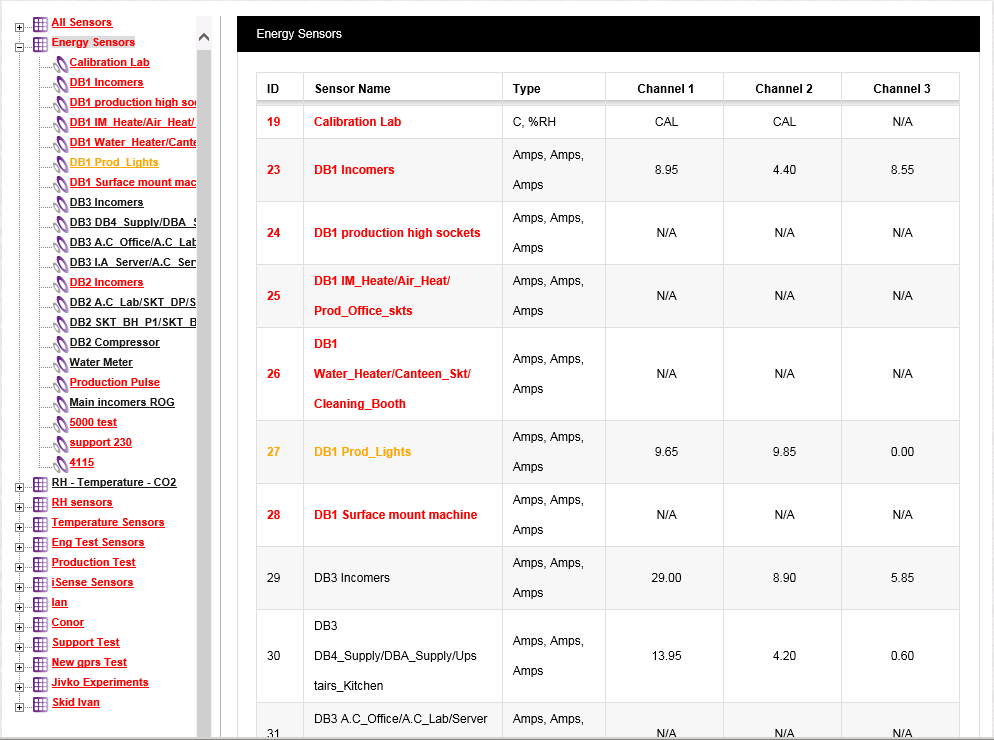Screen dimensions: 994x740
Task: Expand the iSense Sensors tree node
Action: (20, 585)
